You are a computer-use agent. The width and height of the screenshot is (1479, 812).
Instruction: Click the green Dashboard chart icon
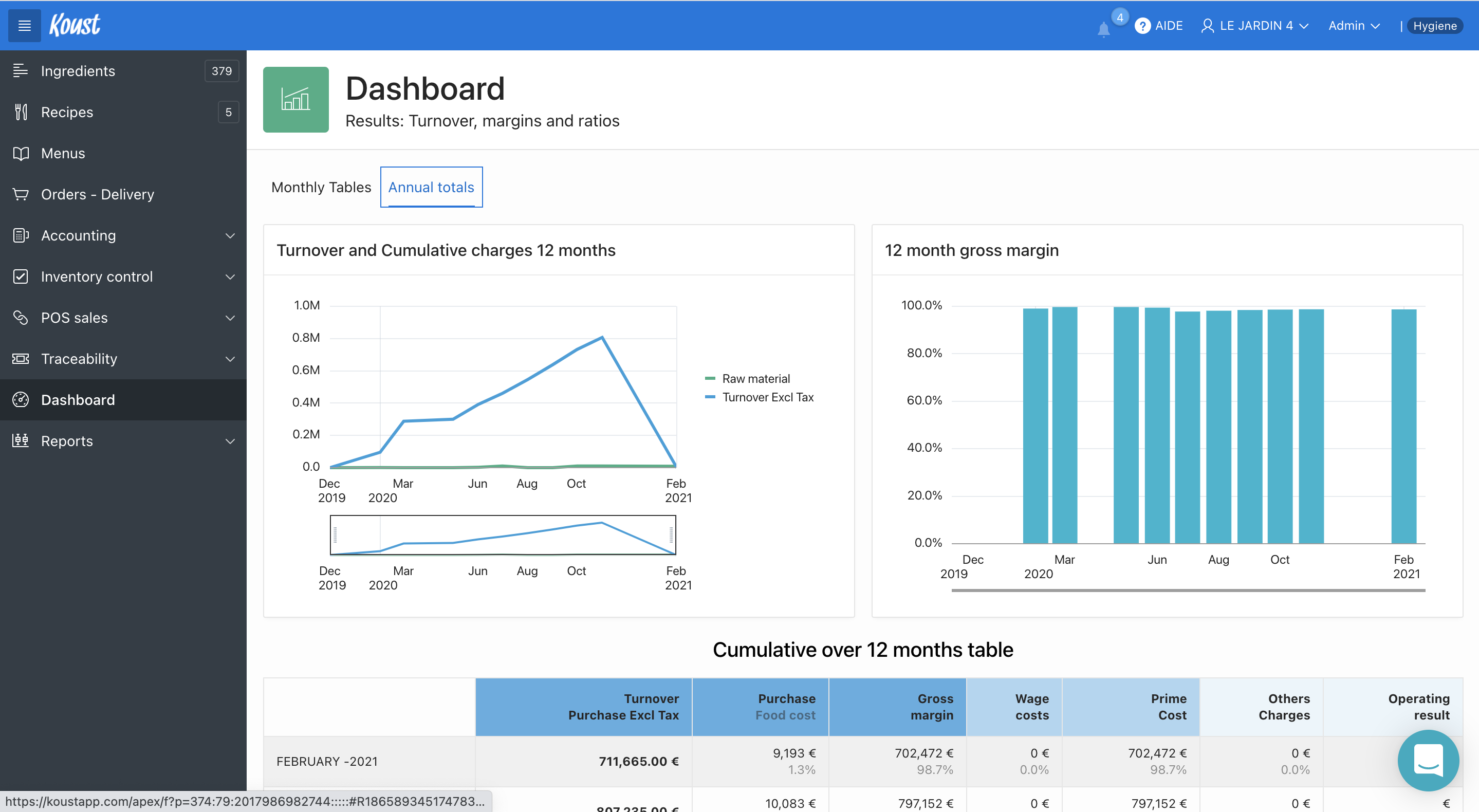pyautogui.click(x=295, y=100)
